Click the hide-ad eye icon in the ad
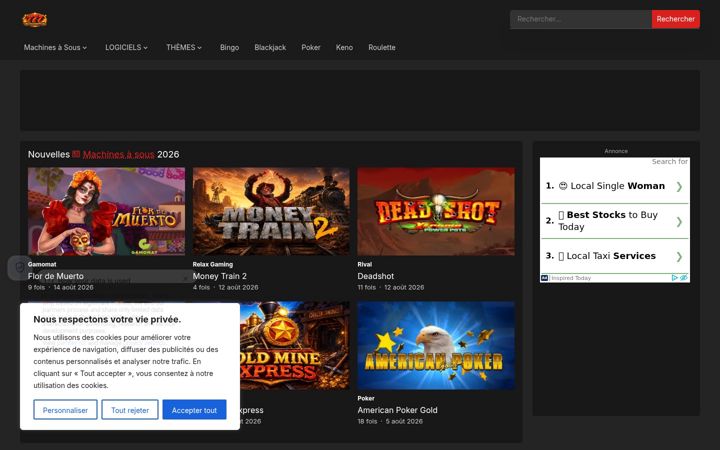The image size is (720, 450). tap(684, 278)
